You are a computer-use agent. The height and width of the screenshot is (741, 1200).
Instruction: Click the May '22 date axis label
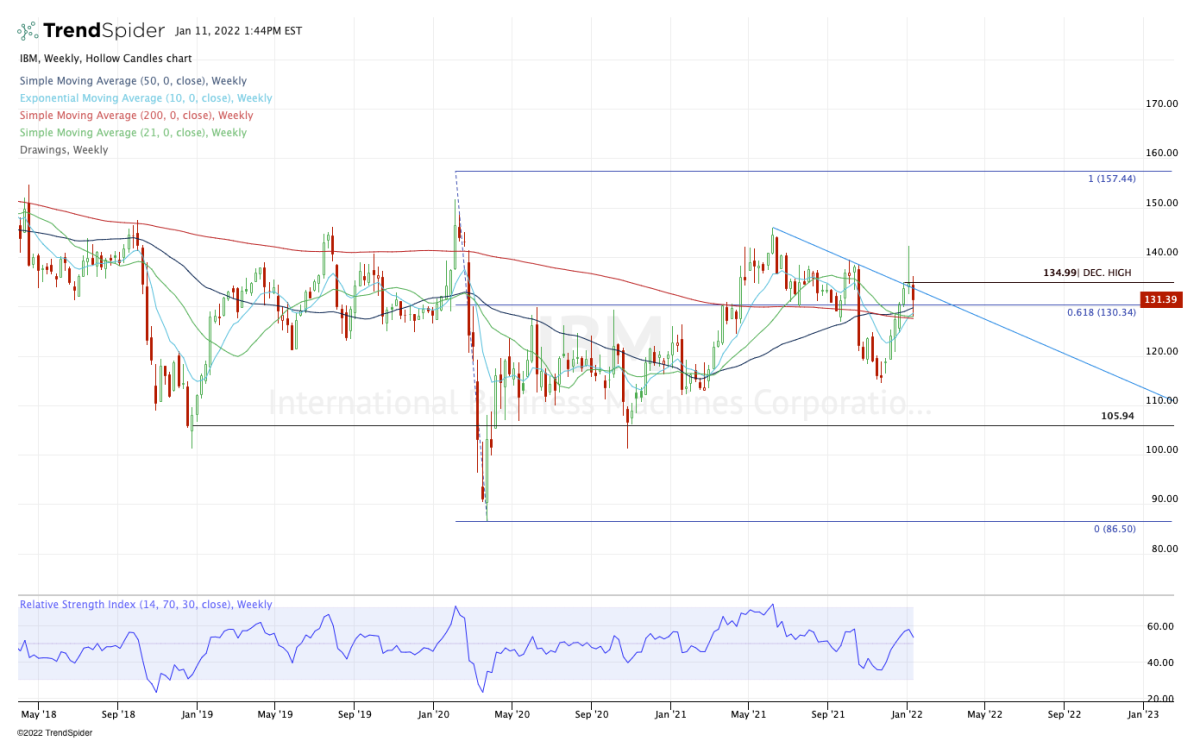984,715
